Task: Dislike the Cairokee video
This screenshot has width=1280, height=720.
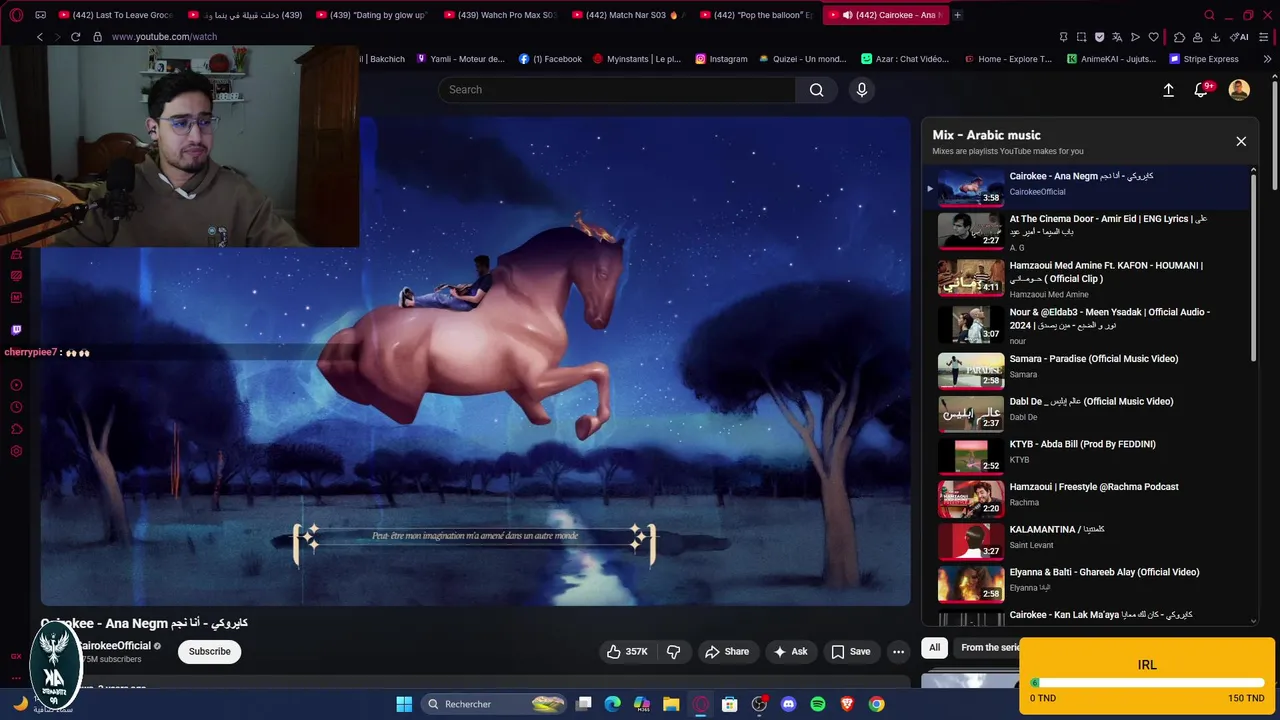Action: 673,651
